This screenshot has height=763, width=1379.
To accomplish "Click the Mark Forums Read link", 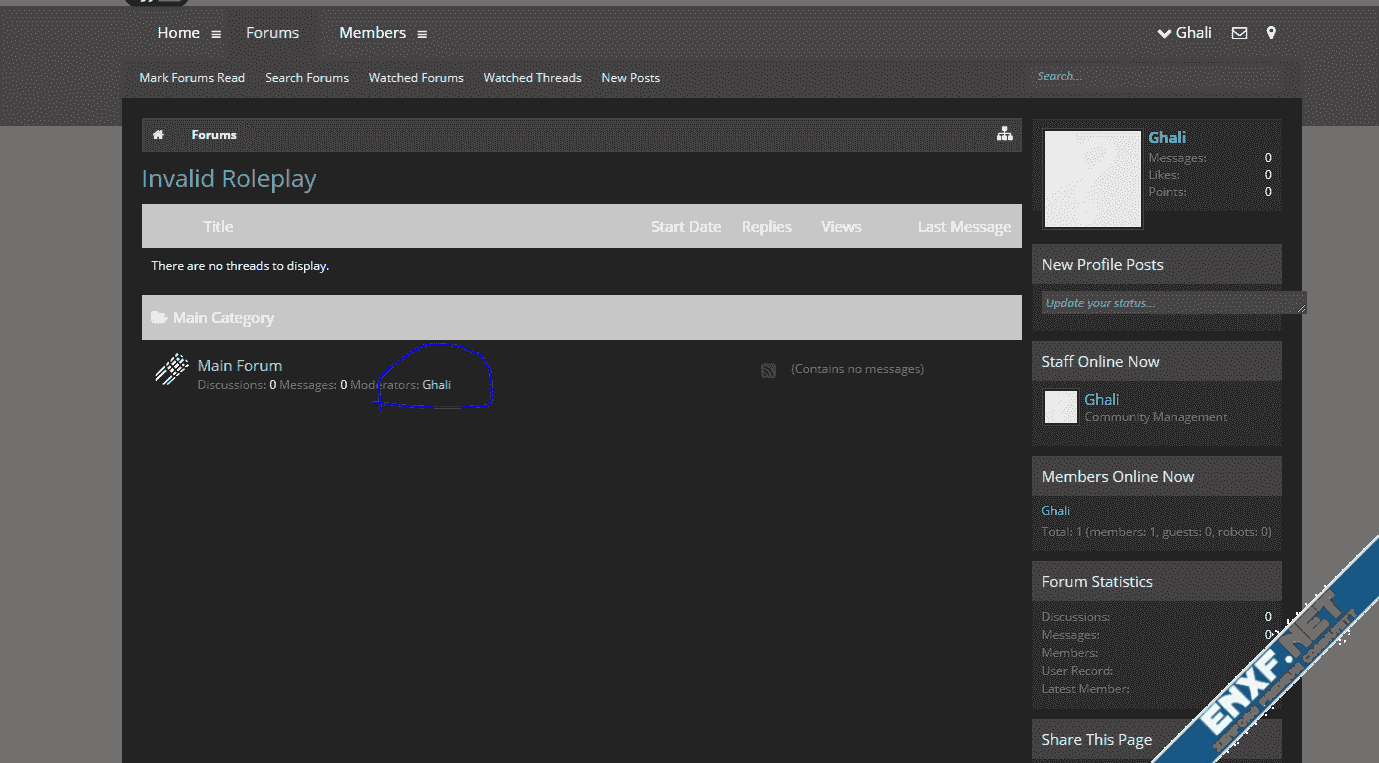I will coord(192,78).
